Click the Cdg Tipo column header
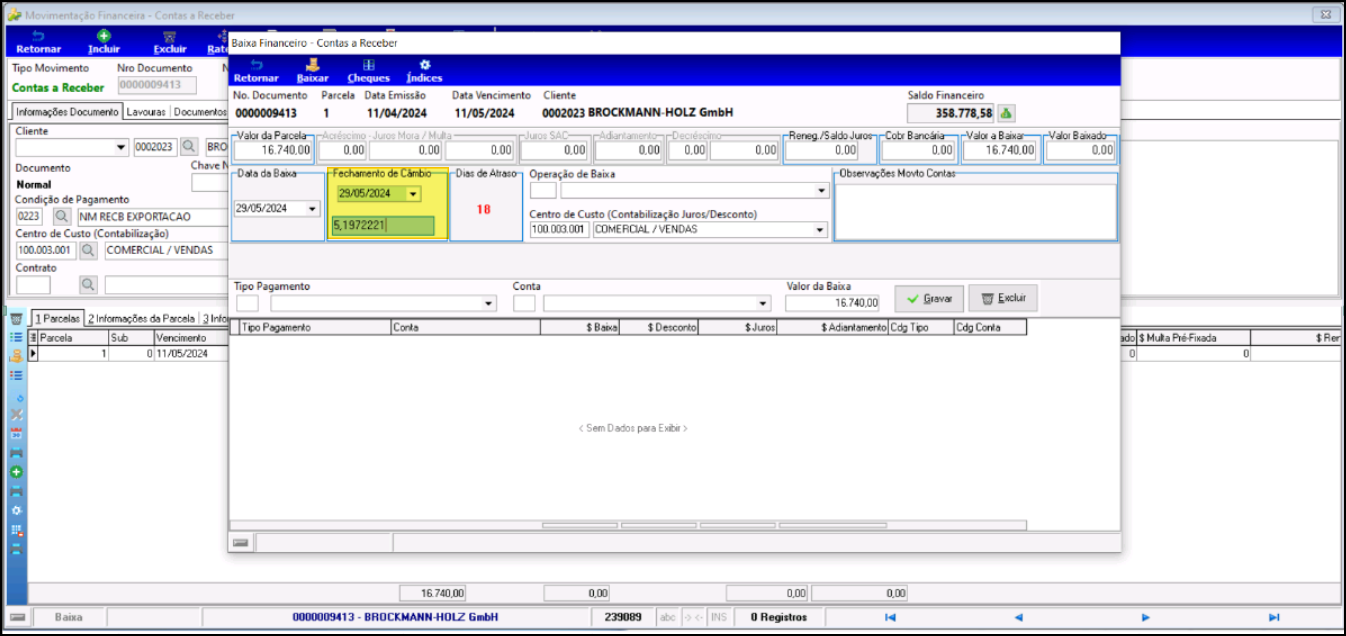Screen dimensions: 1346x636 (x=920, y=327)
